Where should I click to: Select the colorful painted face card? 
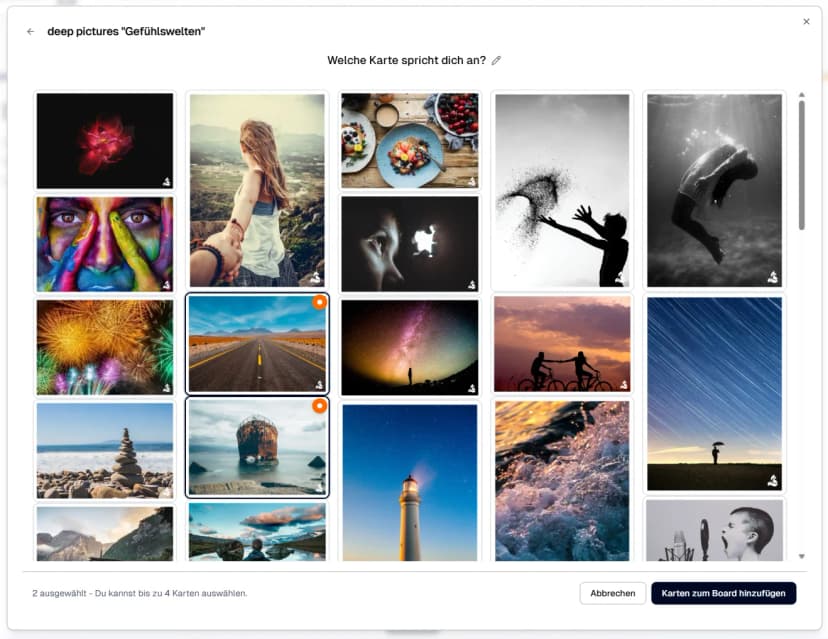pos(105,244)
